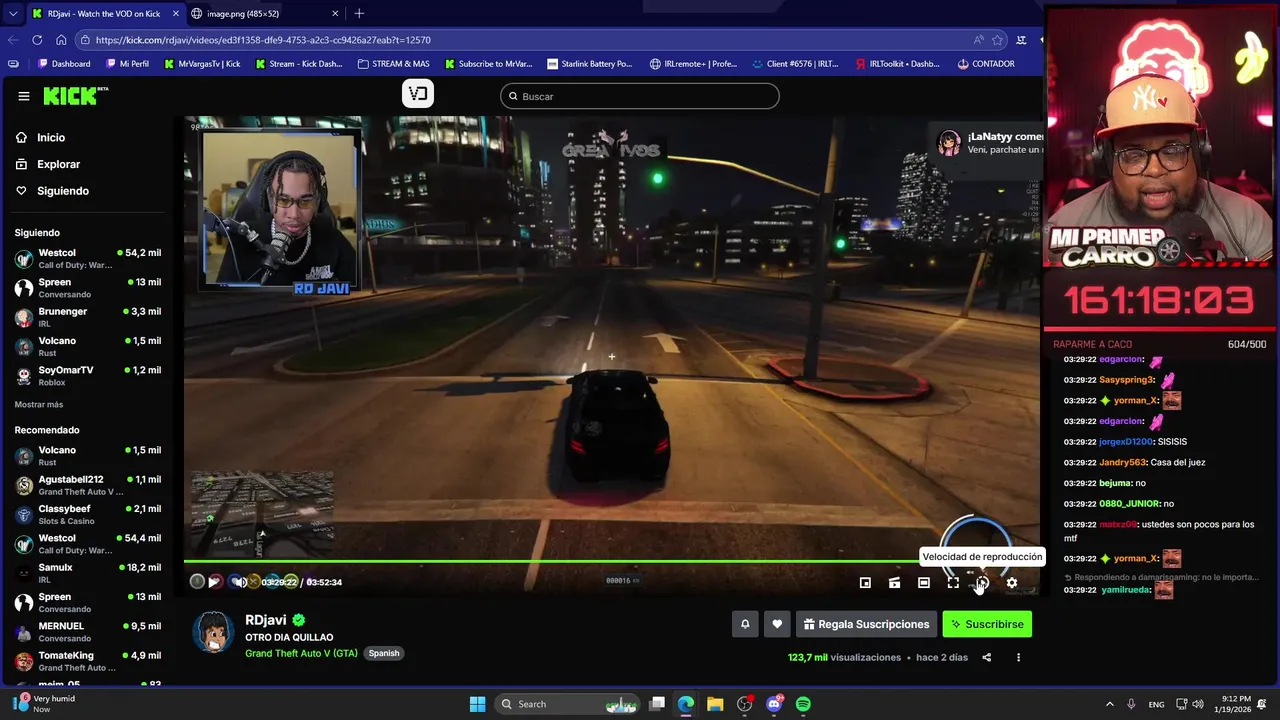1280x720 pixels.
Task: Go to browser home page
Action: [61, 40]
